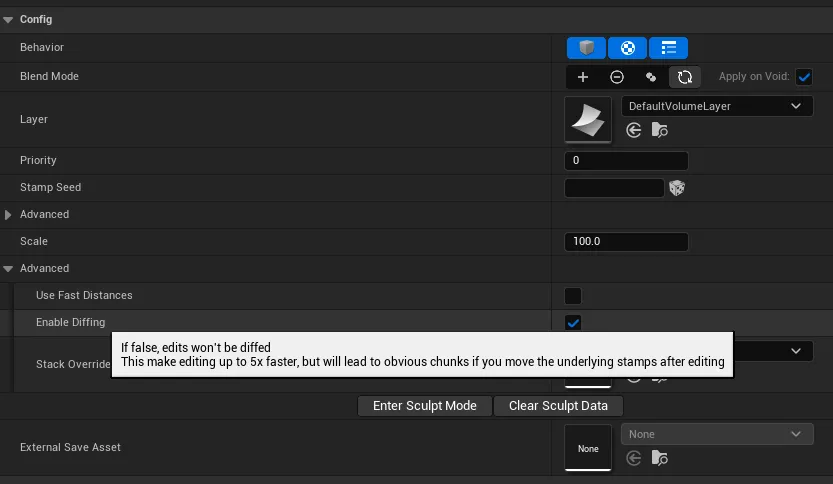Disable the Enable Diffing checkbox
The height and width of the screenshot is (484, 833).
click(x=573, y=322)
